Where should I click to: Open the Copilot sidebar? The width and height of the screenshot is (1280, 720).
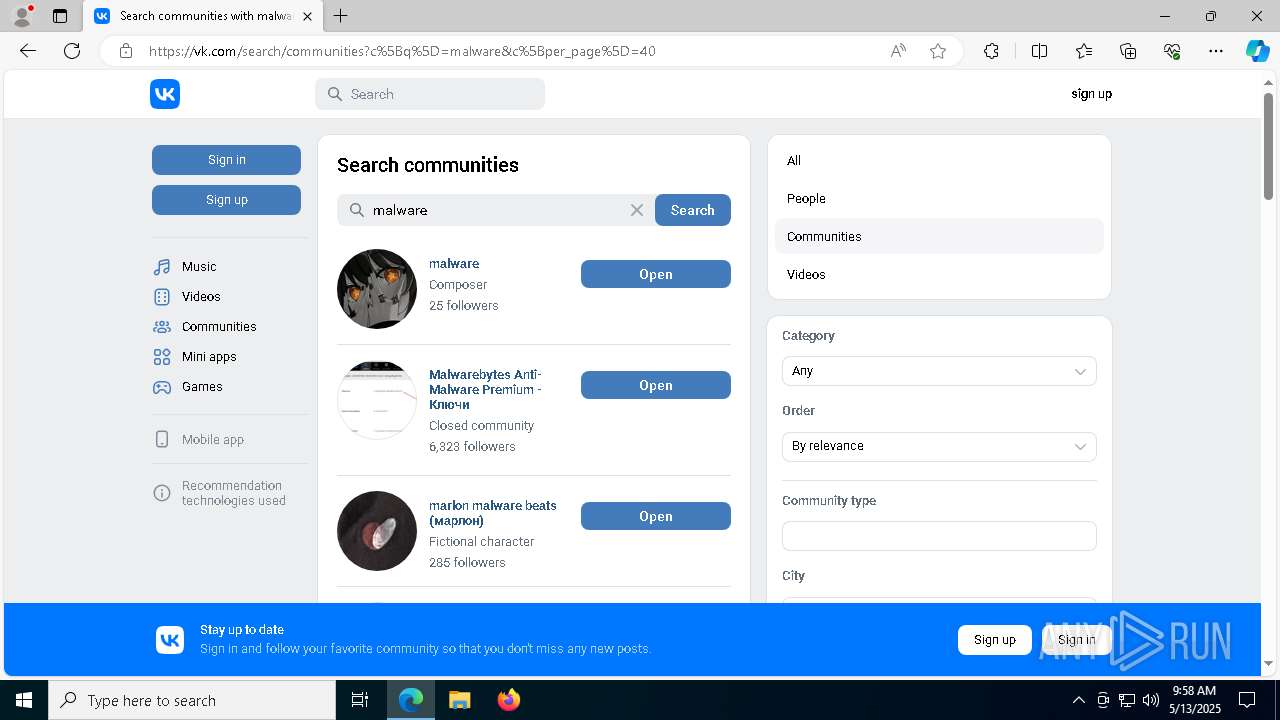pos(1257,51)
